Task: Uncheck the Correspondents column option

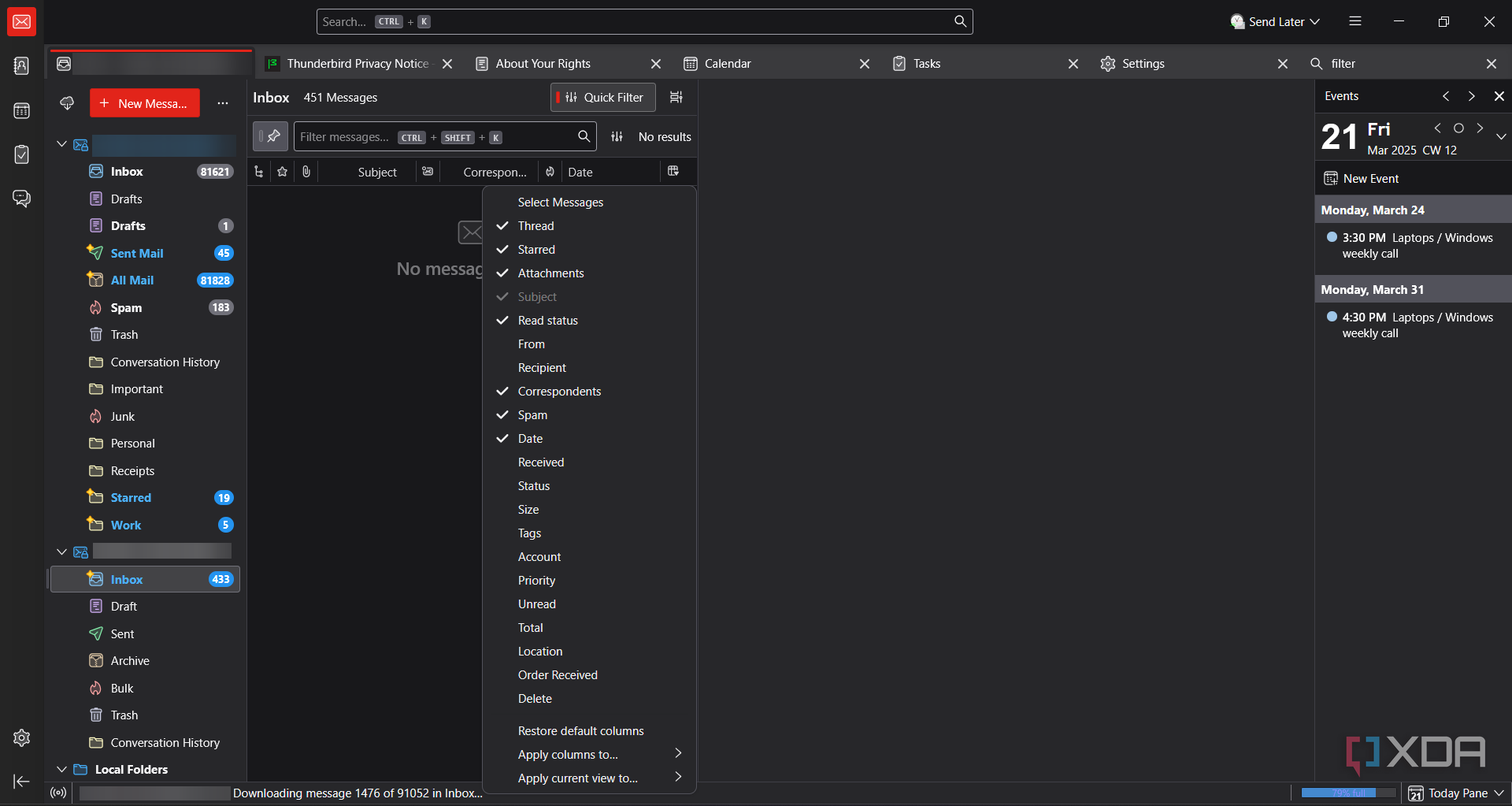Action: (x=589, y=392)
